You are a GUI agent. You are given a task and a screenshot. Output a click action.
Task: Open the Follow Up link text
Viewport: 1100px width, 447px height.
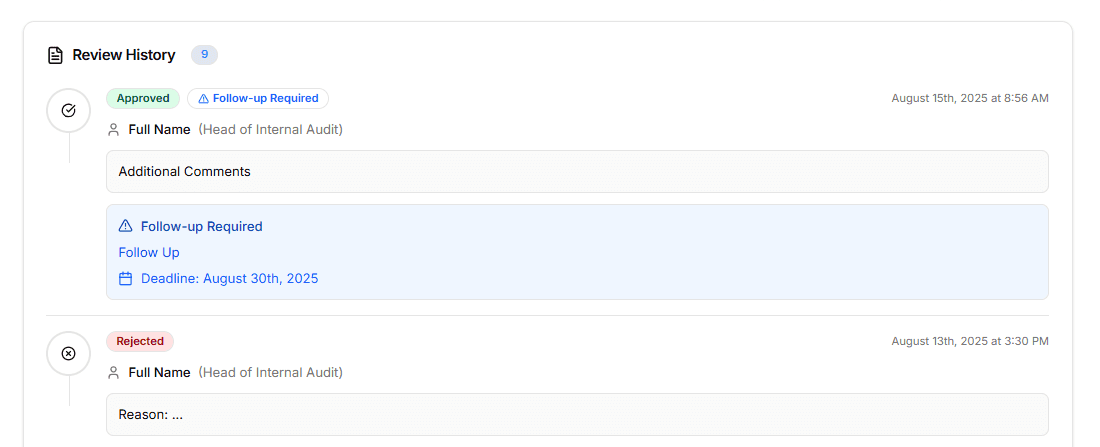[x=149, y=253]
